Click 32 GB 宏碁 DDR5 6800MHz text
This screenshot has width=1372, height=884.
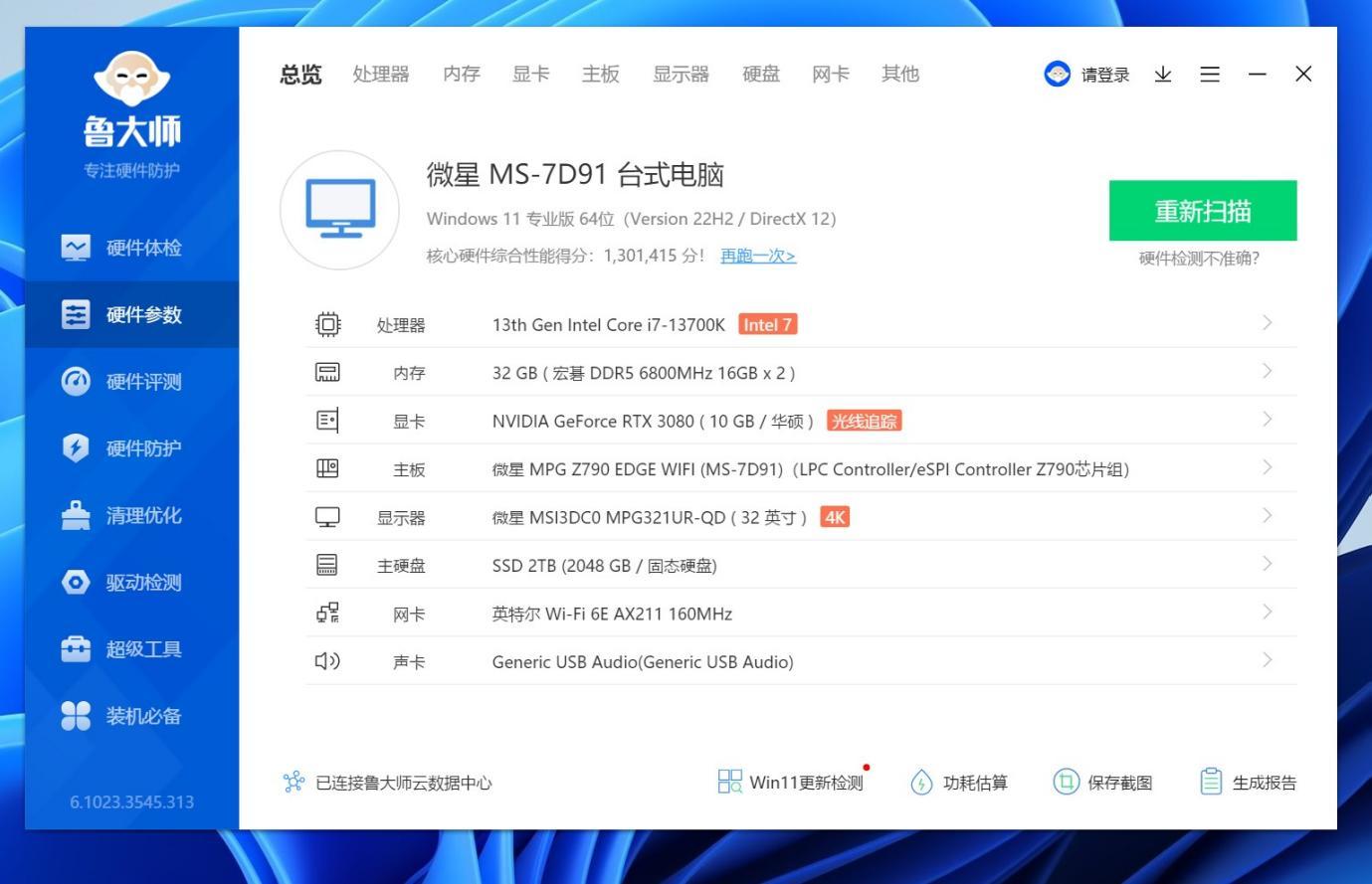[x=644, y=373]
